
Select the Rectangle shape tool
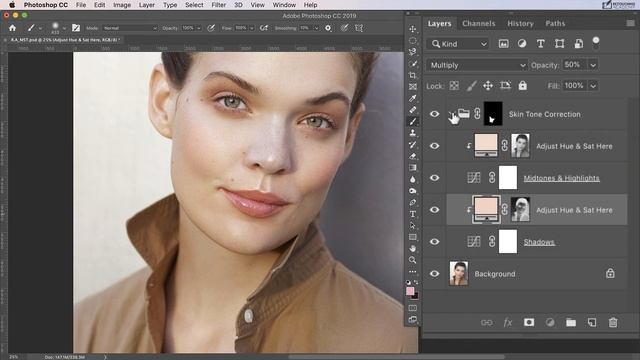[413, 237]
